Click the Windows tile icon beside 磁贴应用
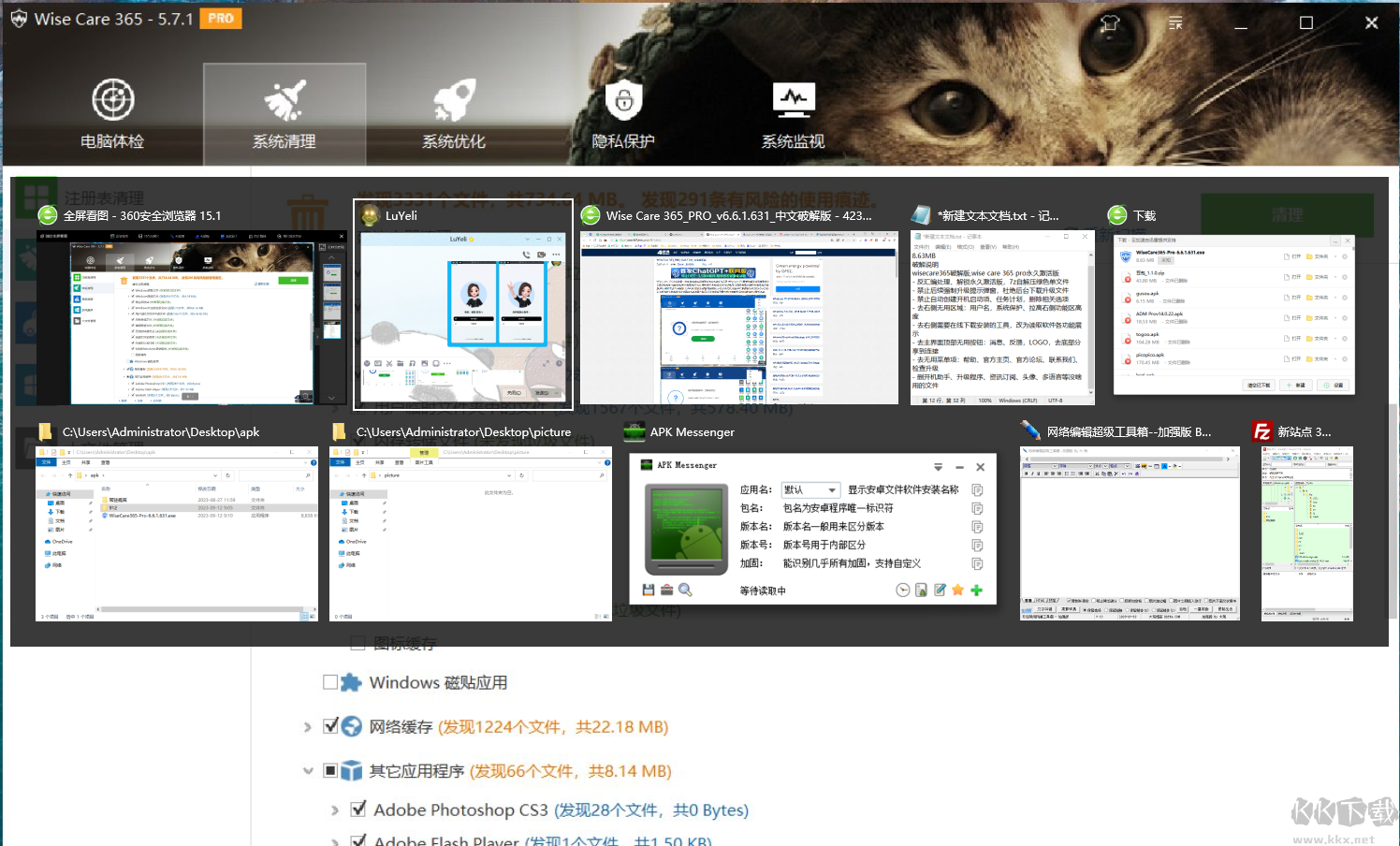The width and height of the screenshot is (1400, 846). tap(349, 682)
